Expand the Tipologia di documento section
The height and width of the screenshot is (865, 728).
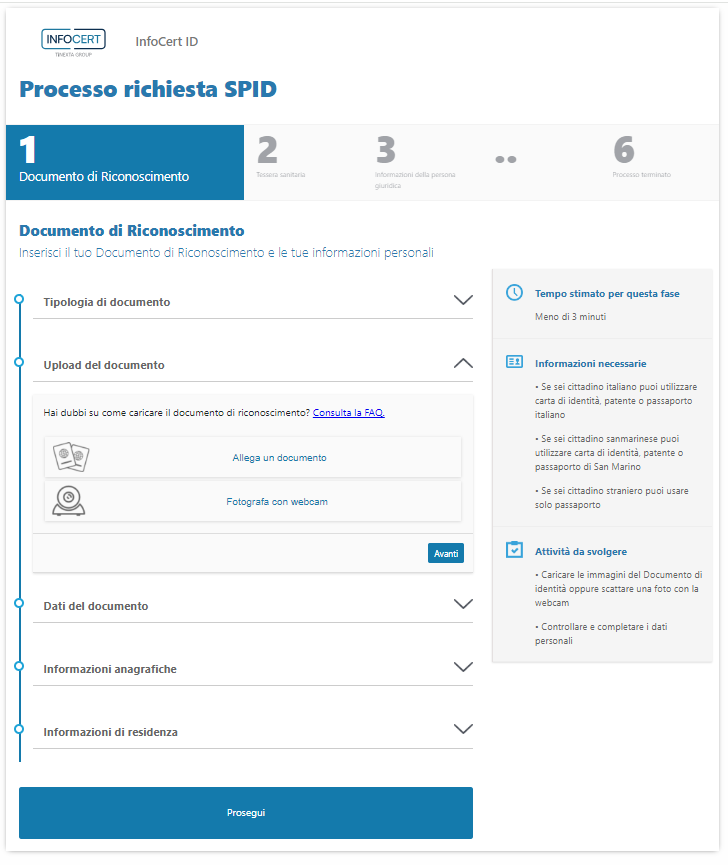click(462, 300)
